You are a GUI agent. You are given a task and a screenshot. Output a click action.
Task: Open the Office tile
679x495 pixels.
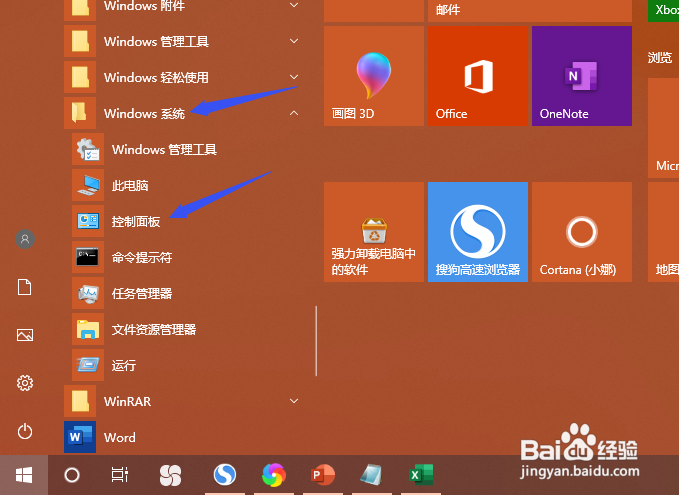point(478,76)
